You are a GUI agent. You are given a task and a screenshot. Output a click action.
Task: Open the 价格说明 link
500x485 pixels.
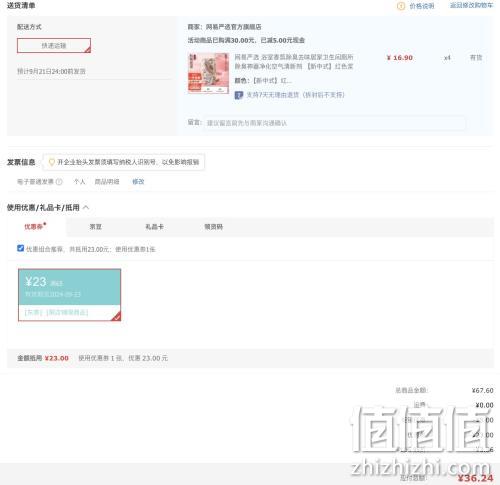pyautogui.click(x=422, y=6)
